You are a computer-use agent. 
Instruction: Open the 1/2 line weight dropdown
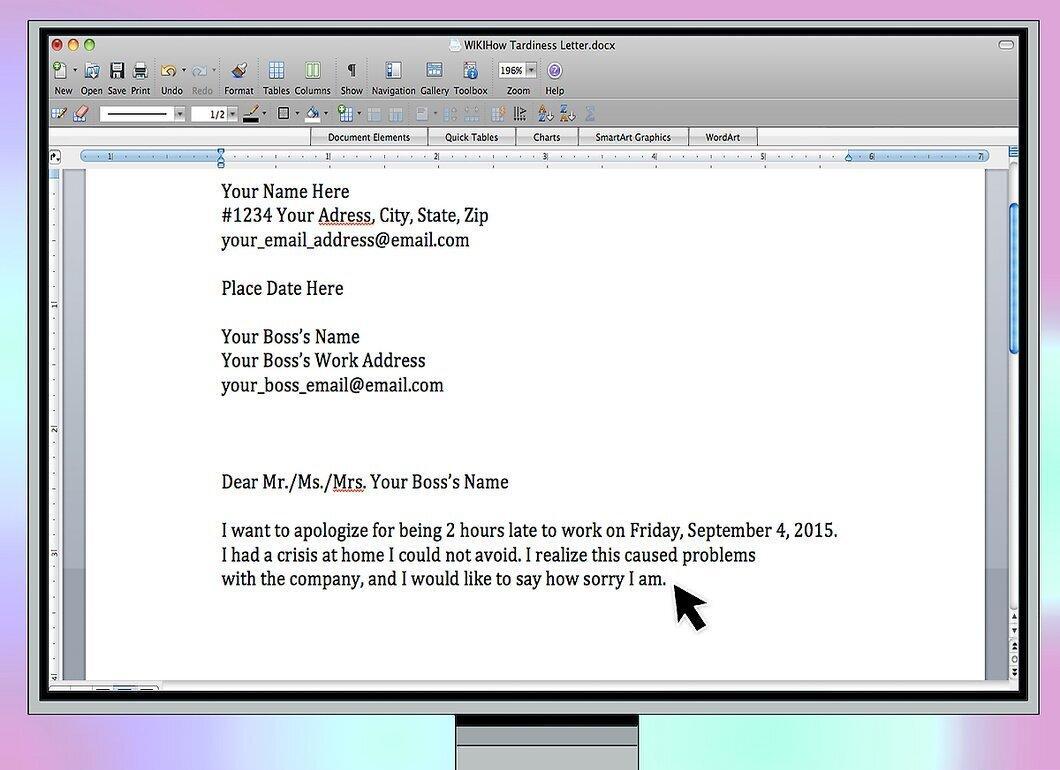(x=232, y=114)
